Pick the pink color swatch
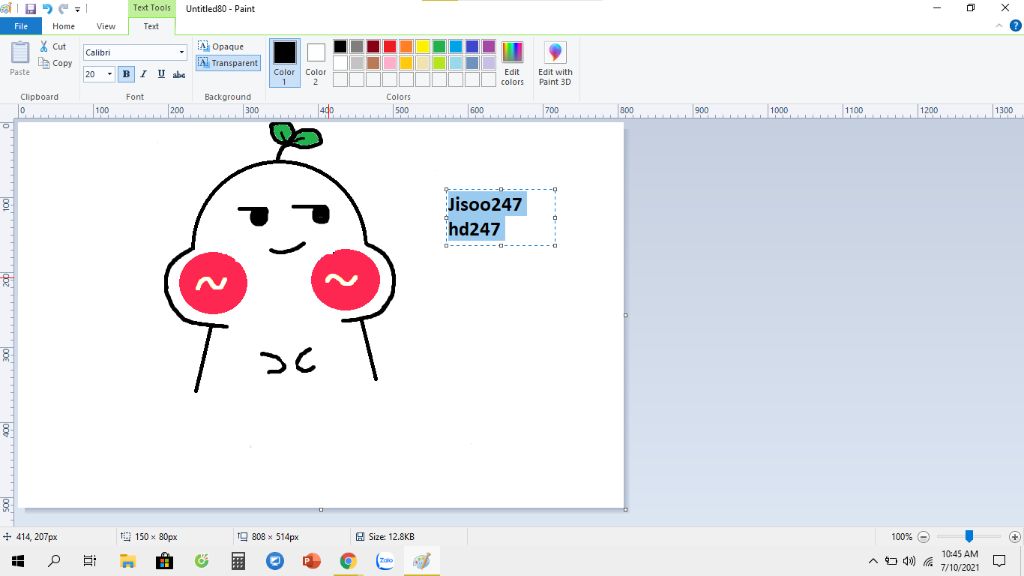This screenshot has width=1024, height=576. (x=390, y=63)
